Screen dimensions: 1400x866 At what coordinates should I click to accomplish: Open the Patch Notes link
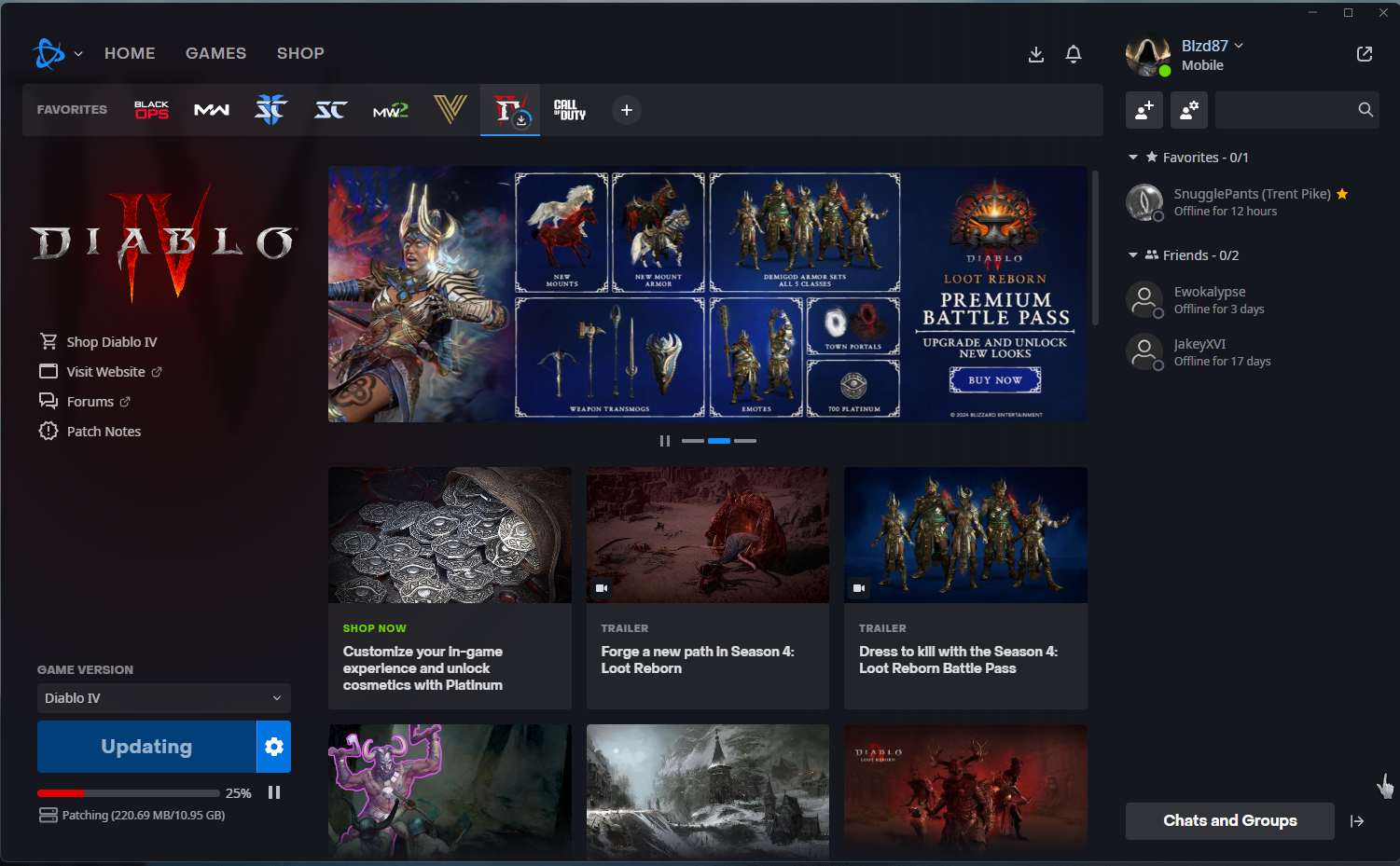coord(104,432)
